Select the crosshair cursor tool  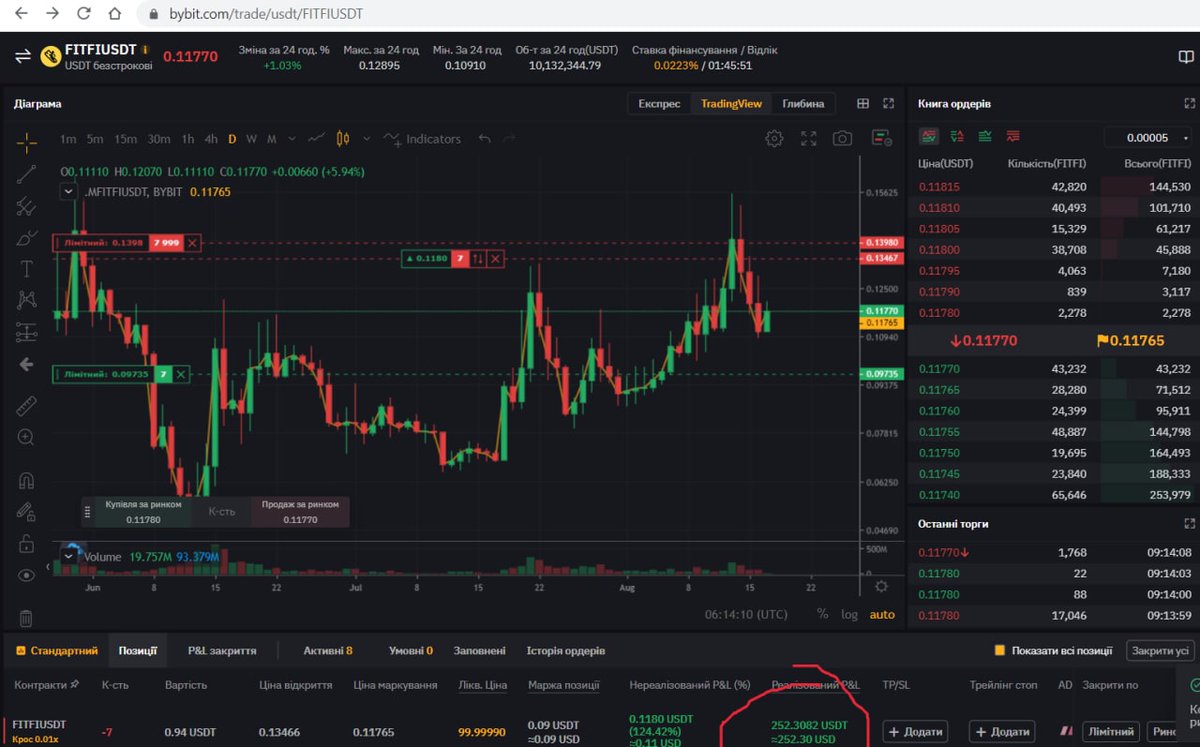coord(26,141)
